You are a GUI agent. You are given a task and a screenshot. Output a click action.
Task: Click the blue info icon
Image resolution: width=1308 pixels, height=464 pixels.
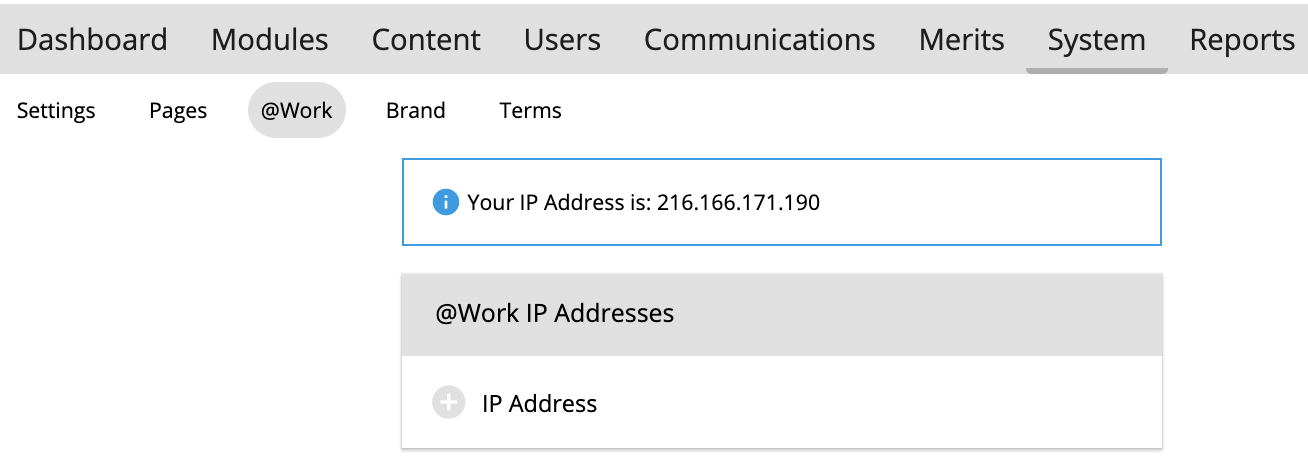pos(445,203)
